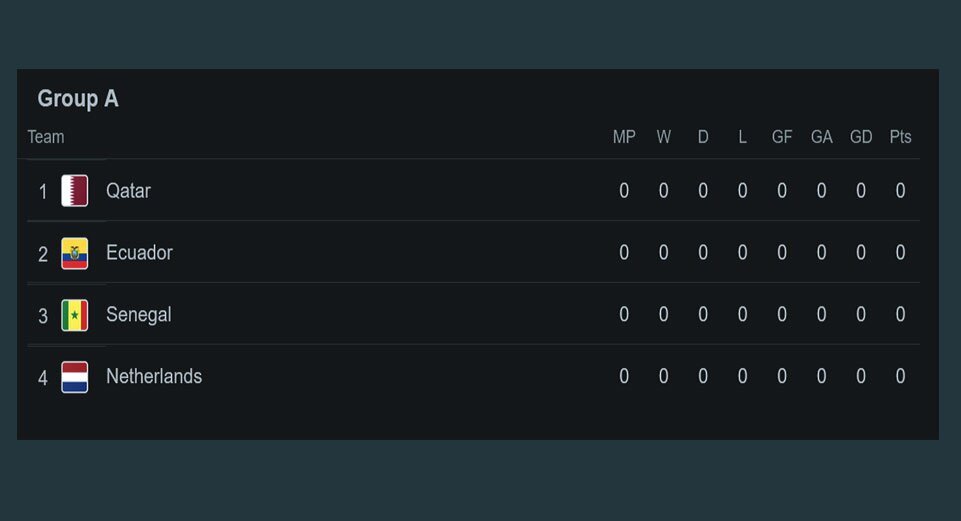Viewport: 961px width, 521px height.
Task: Select the D column header
Action: [x=703, y=137]
